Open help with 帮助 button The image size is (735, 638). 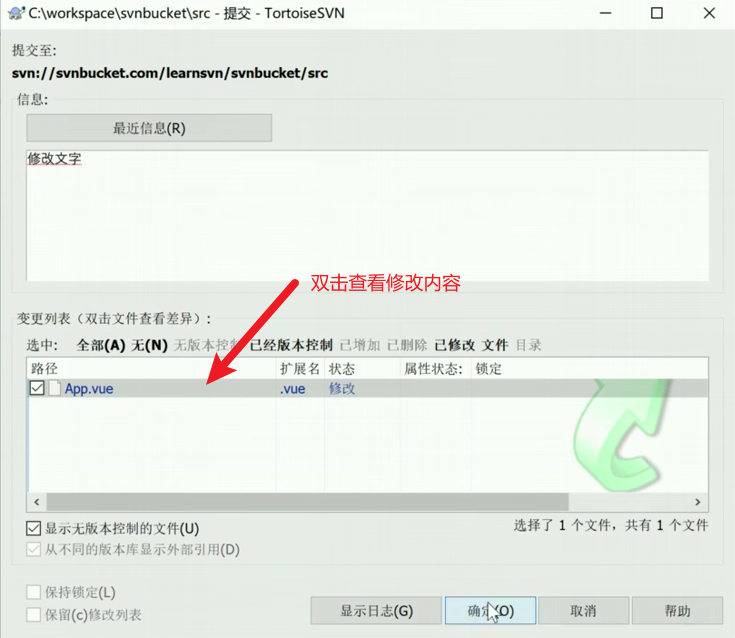tap(677, 611)
